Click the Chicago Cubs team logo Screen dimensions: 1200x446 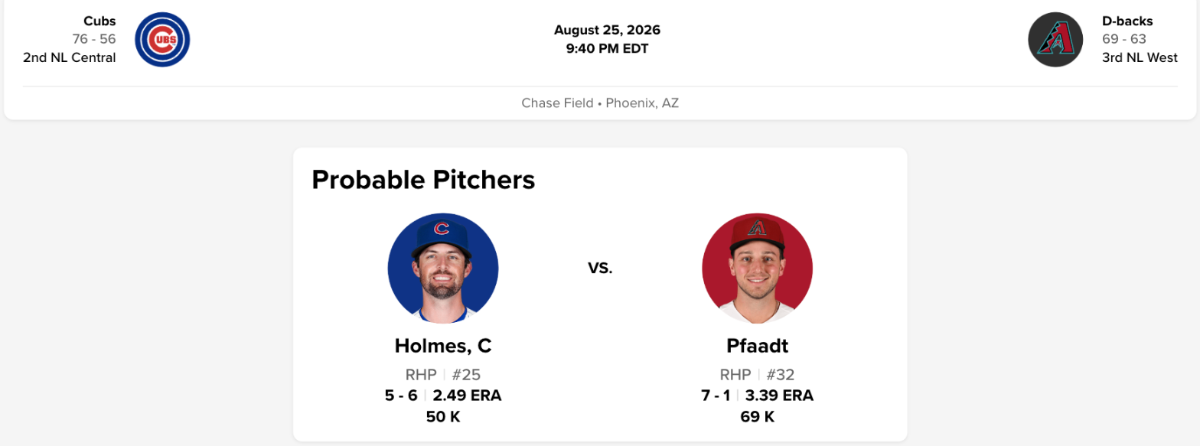point(162,39)
